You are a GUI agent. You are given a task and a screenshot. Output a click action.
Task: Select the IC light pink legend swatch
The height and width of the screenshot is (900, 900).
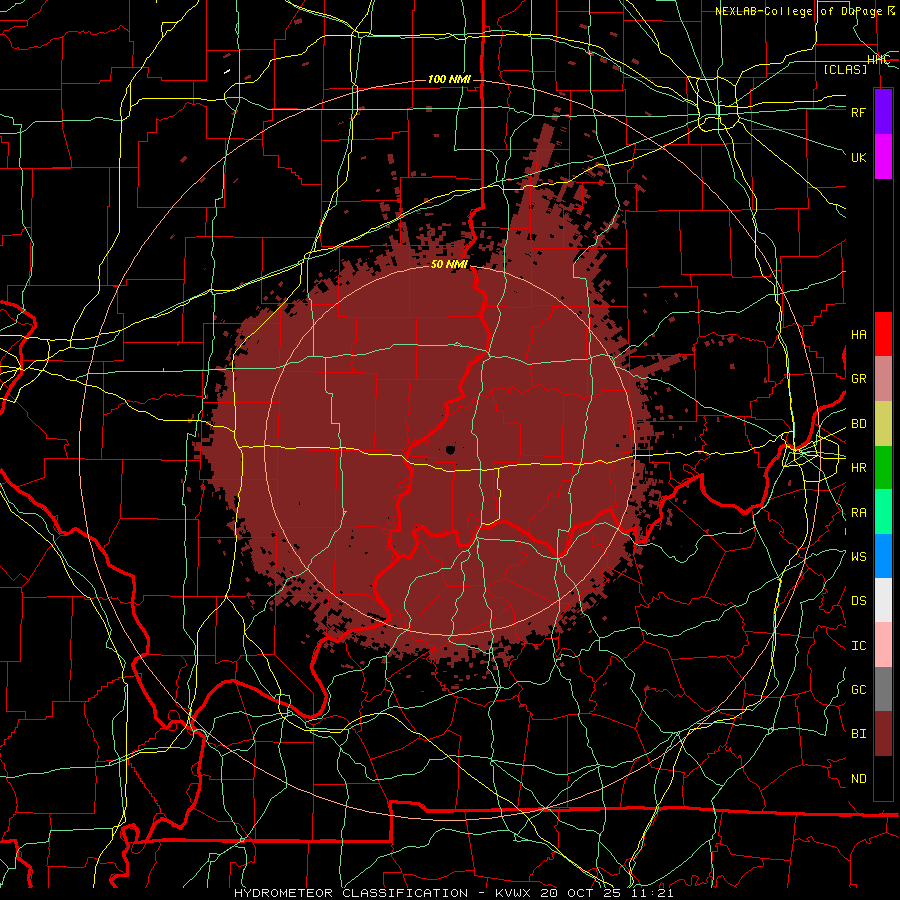883,645
